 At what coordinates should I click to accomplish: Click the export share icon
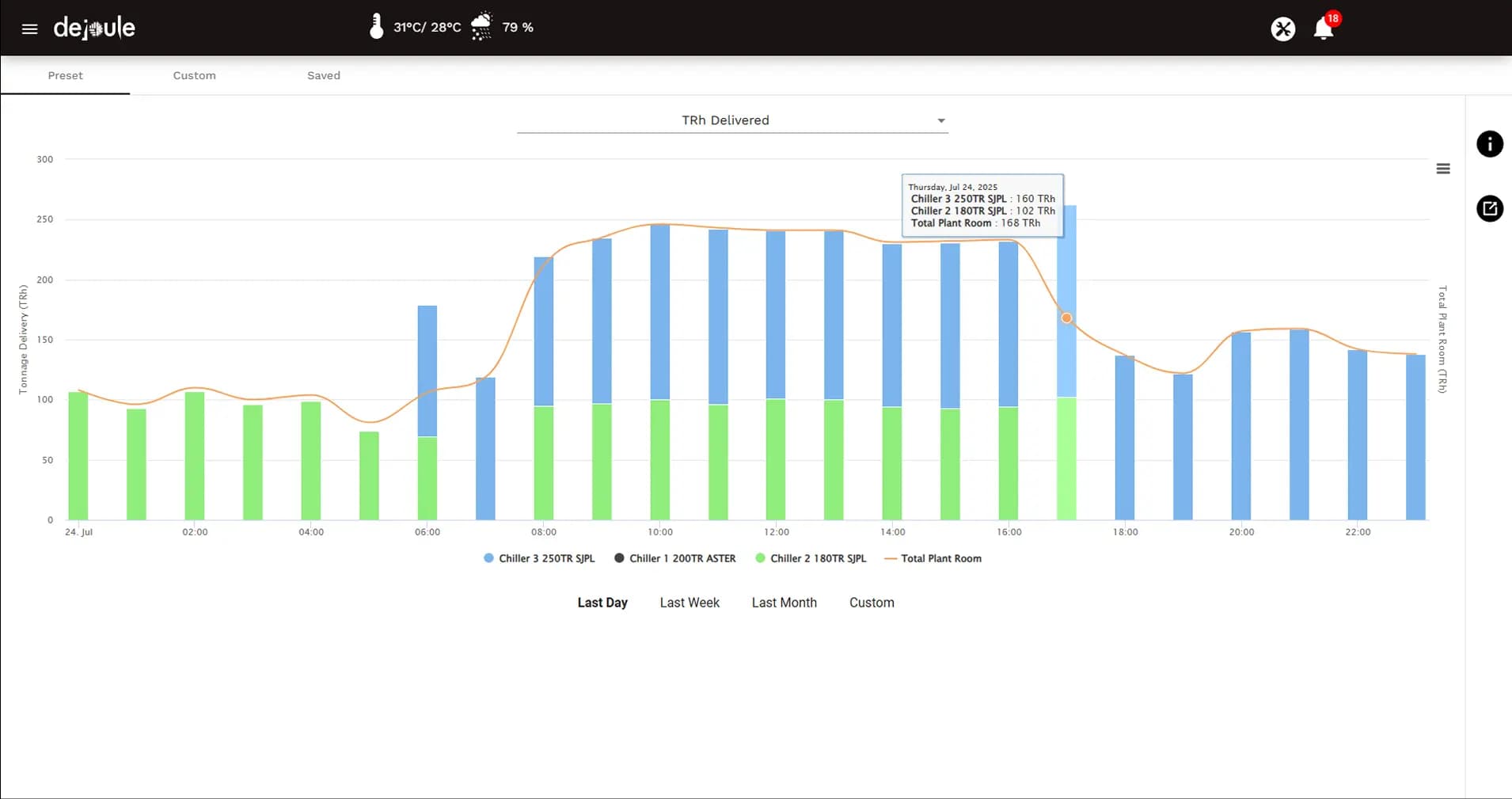tap(1489, 209)
